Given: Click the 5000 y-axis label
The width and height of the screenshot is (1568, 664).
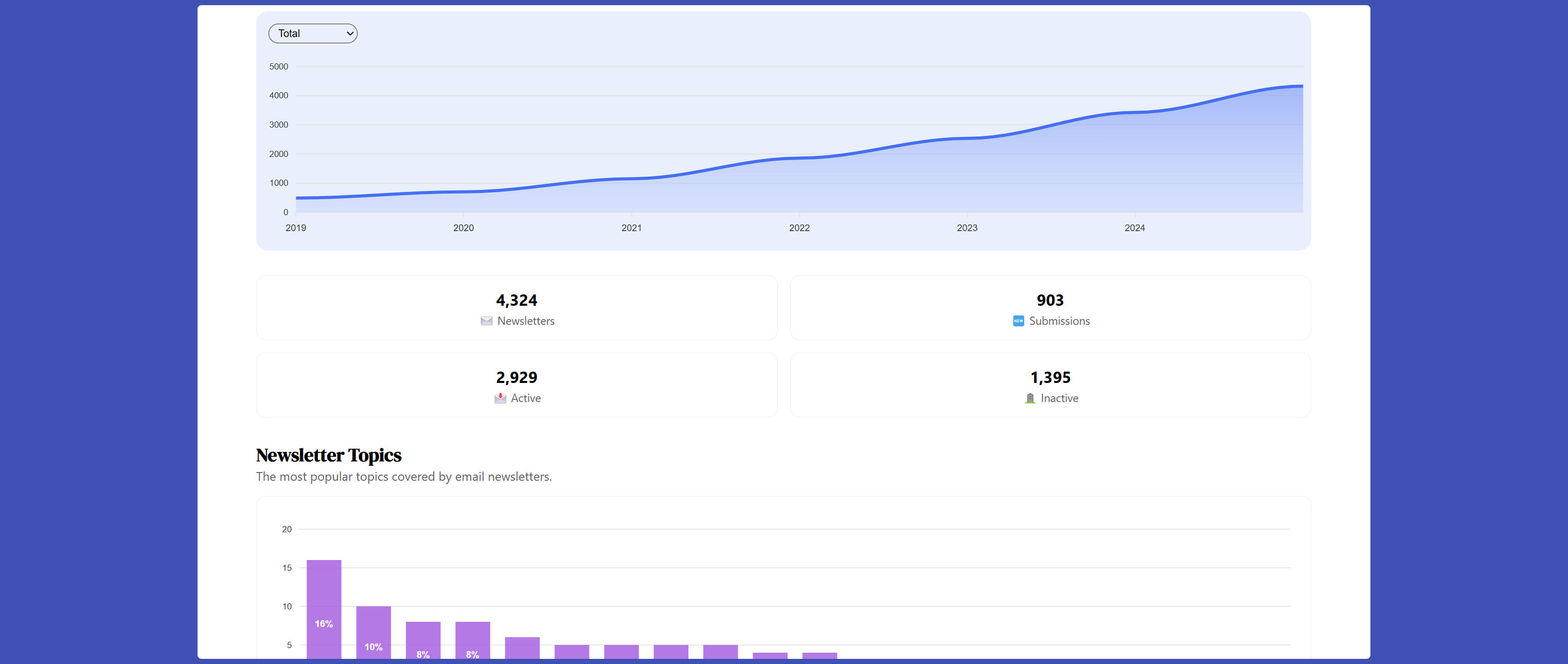Looking at the screenshot, I should (x=279, y=66).
